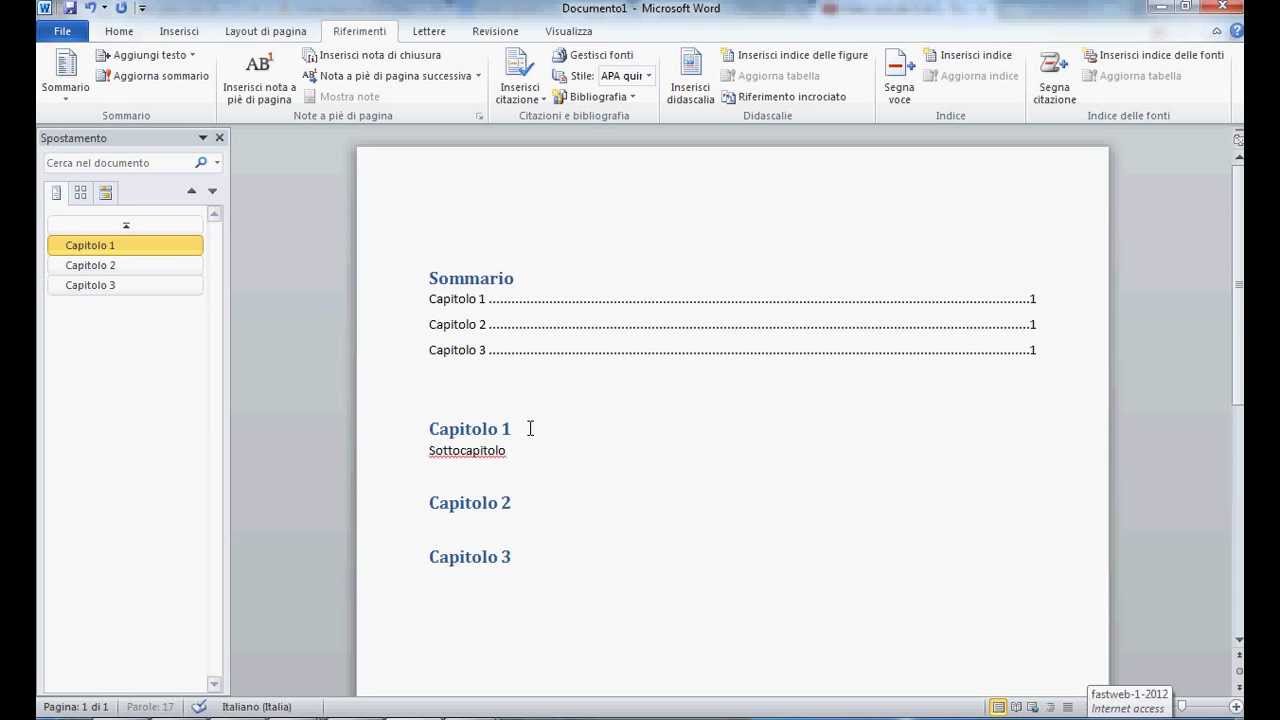Open the Layout di pagina tab

tap(265, 31)
